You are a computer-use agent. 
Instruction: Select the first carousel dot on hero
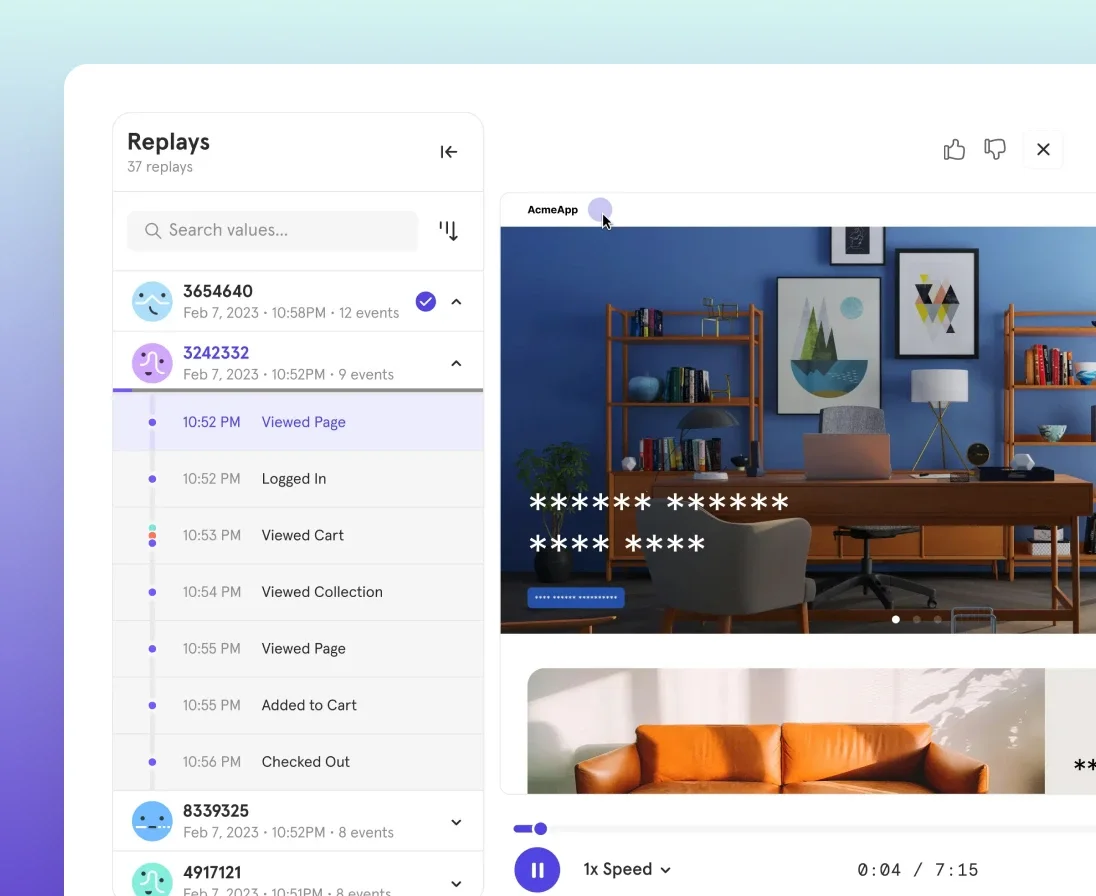pos(895,619)
